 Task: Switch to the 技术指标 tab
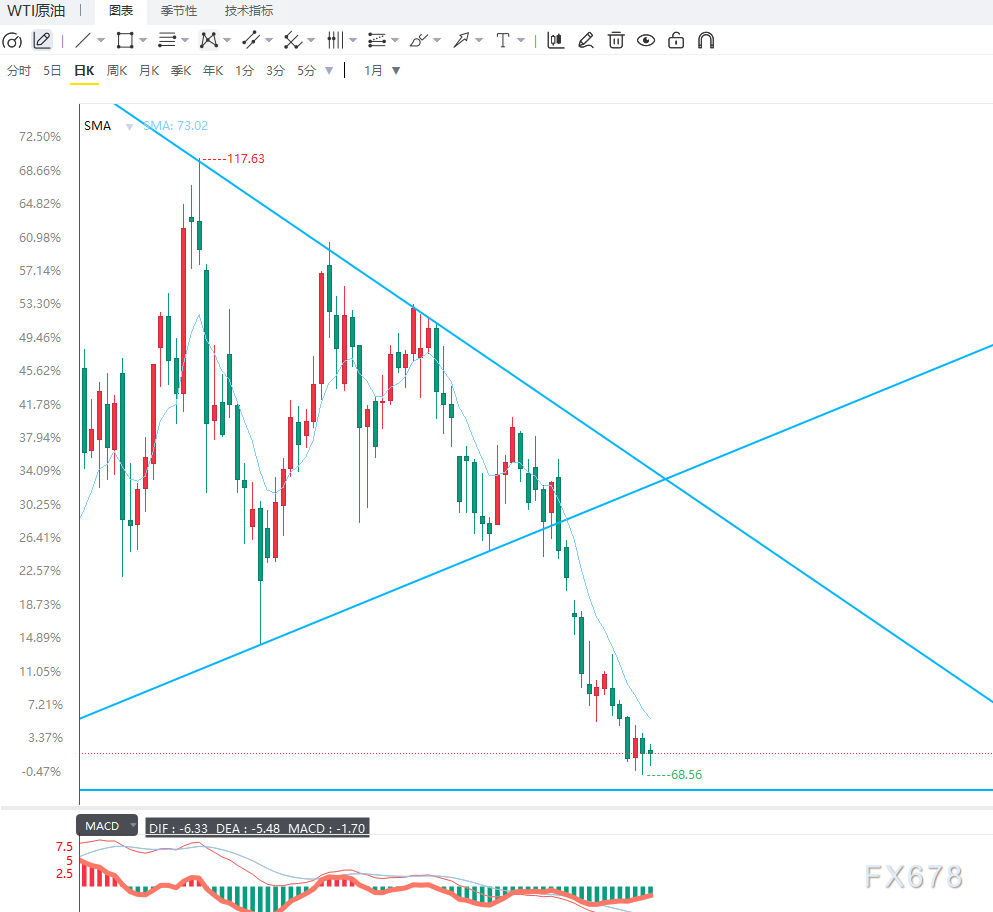point(249,11)
